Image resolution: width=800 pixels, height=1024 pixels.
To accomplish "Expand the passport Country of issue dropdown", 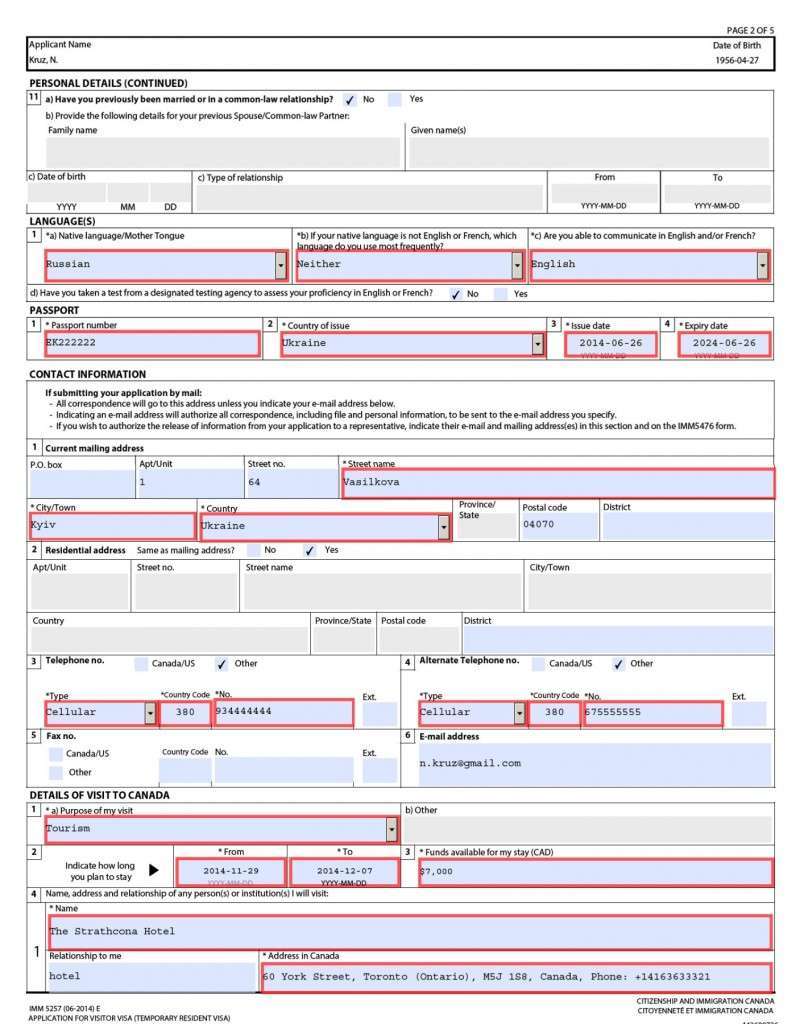I will 537,344.
